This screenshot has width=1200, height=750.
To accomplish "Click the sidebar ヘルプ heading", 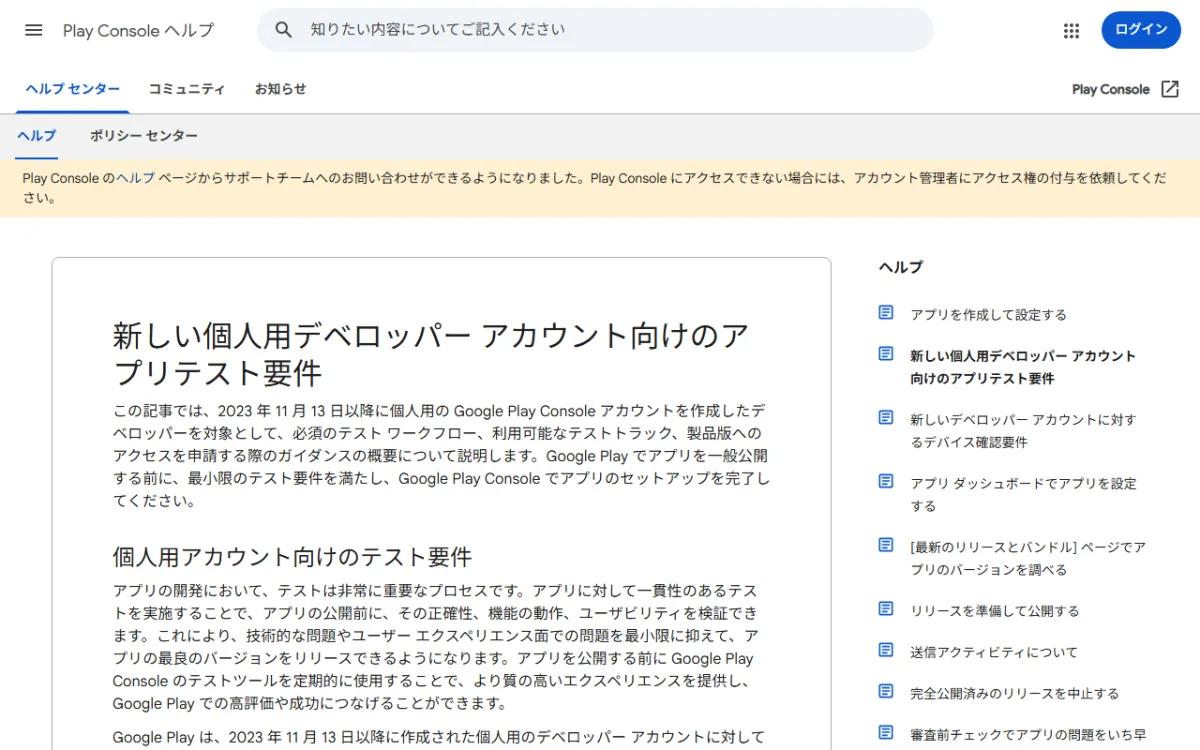I will (901, 267).
